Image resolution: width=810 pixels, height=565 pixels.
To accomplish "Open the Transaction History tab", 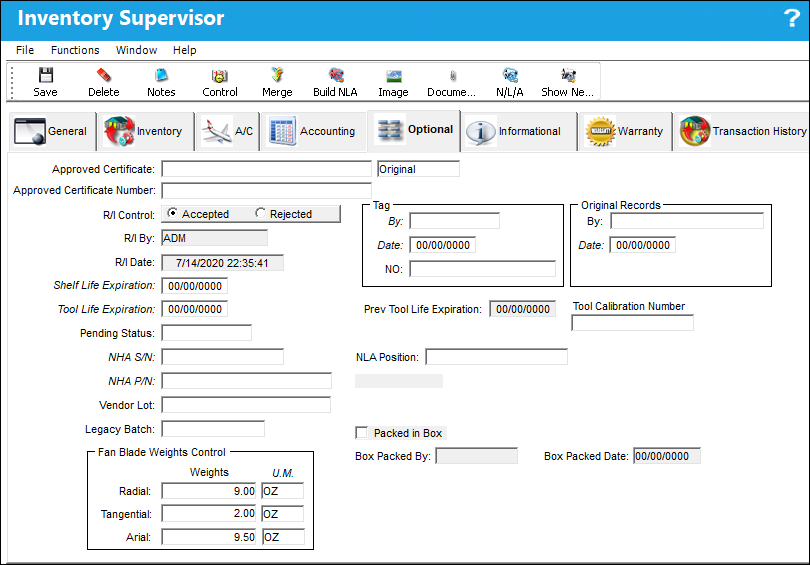I will 742,131.
